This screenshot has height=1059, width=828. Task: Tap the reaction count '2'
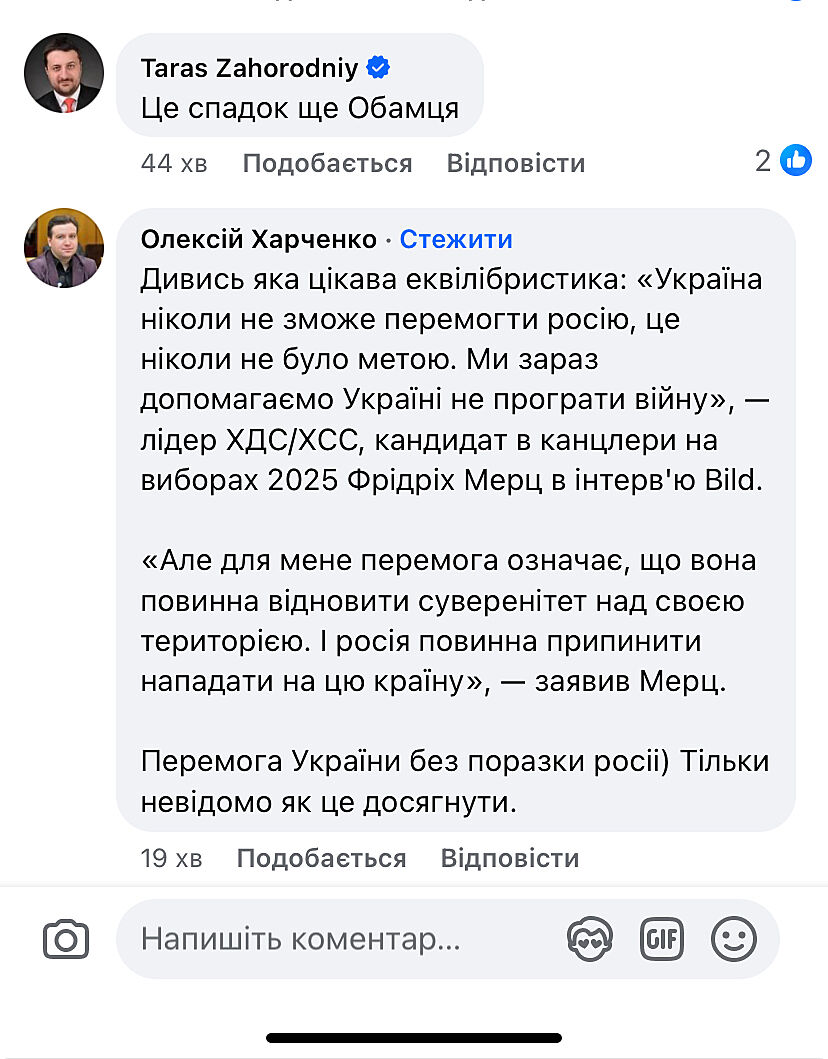click(x=763, y=161)
